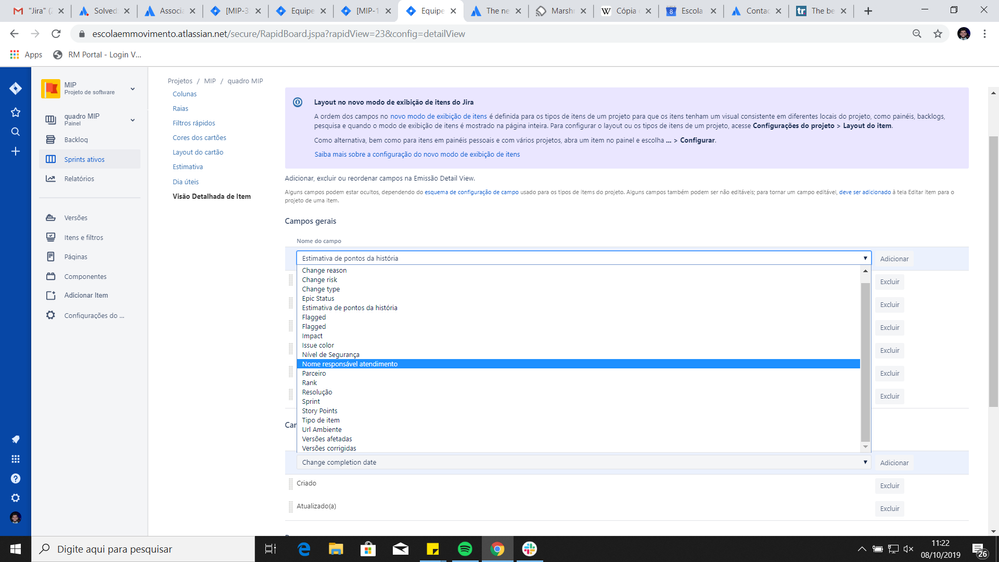
Task: Open File Explorer from the taskbar
Action: pyautogui.click(x=336, y=549)
